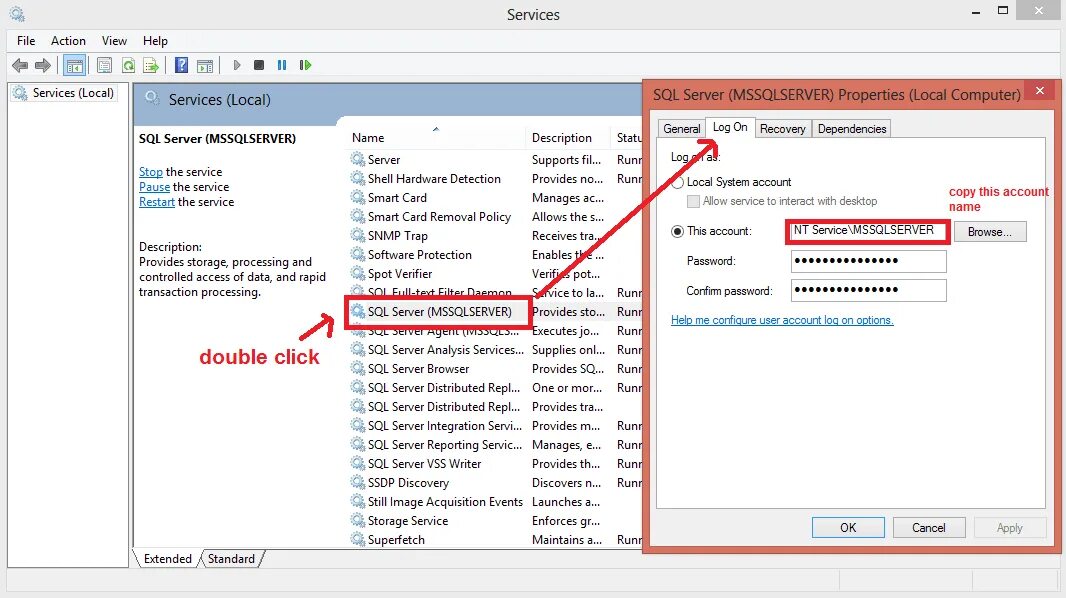Select the Shell Hardware Detection service

[x=434, y=178]
